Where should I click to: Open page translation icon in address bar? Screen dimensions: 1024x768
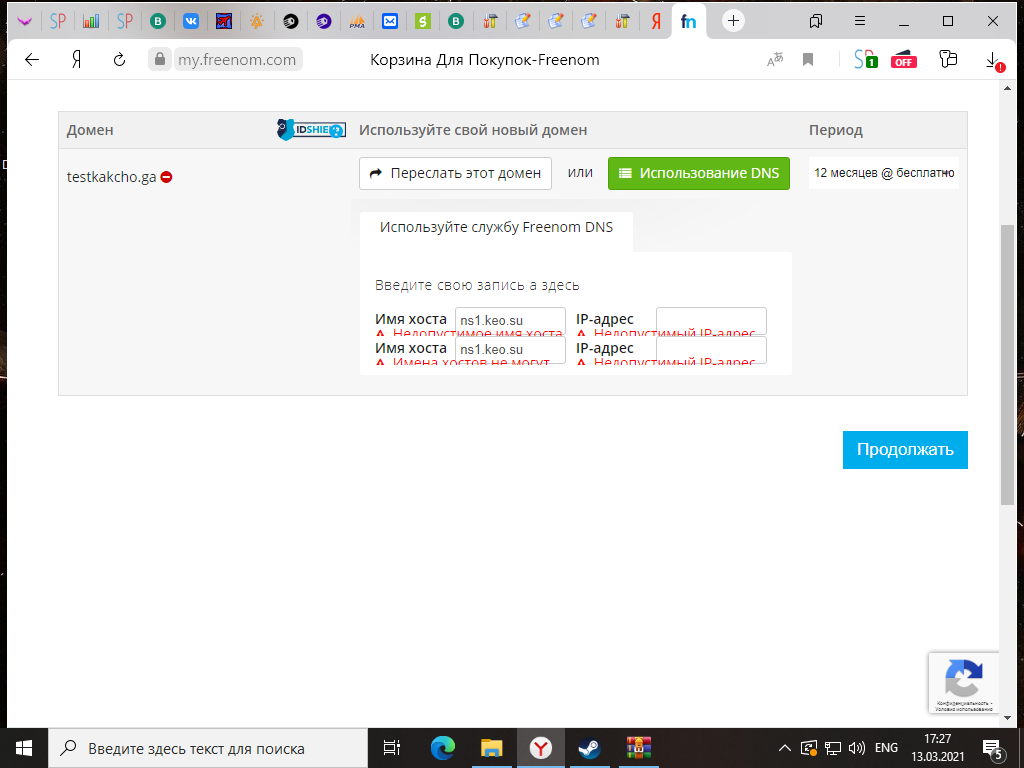click(x=774, y=60)
